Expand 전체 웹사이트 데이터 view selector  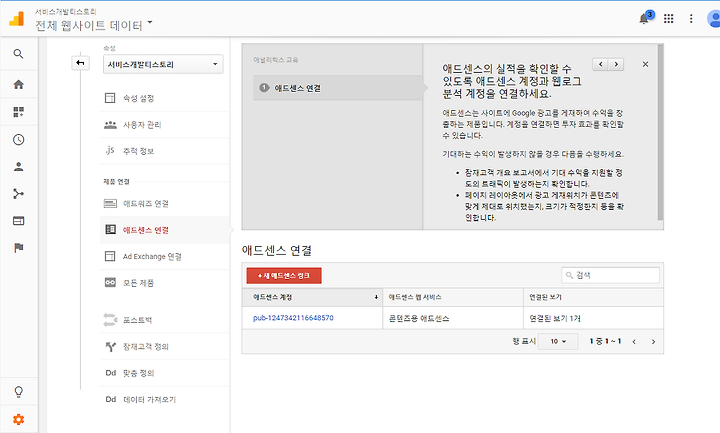pos(94,25)
